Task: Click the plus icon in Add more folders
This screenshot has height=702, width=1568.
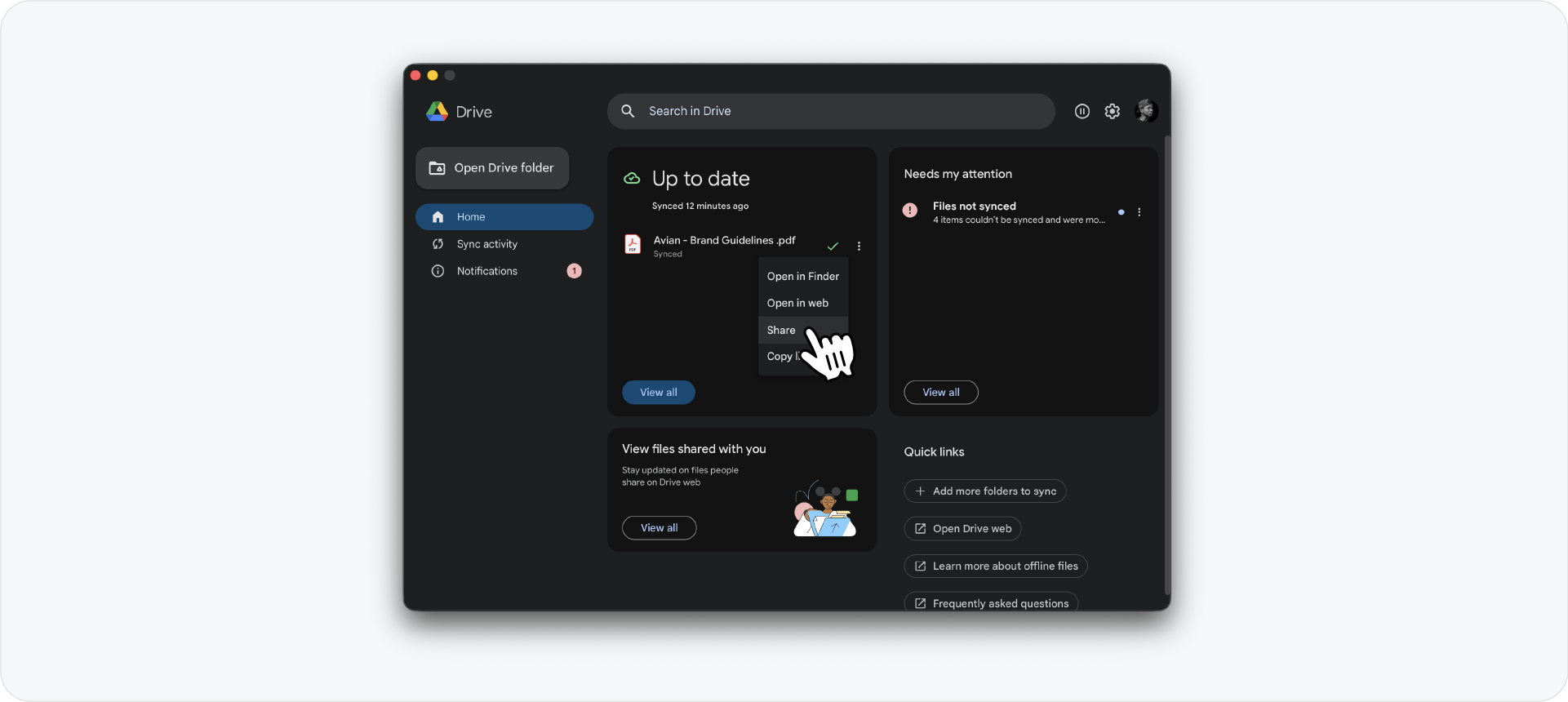Action: [920, 491]
